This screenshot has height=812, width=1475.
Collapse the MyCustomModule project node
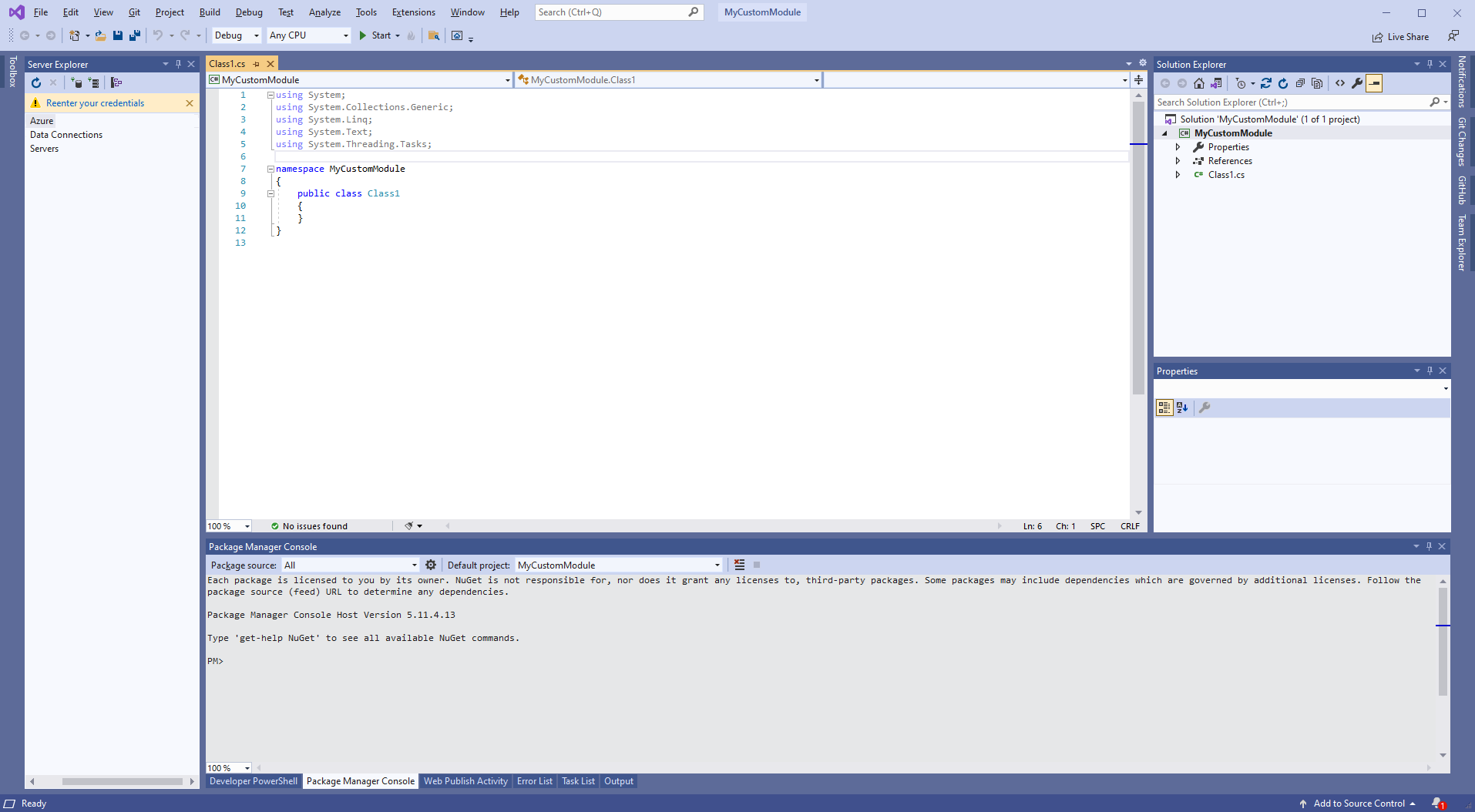click(x=1164, y=133)
